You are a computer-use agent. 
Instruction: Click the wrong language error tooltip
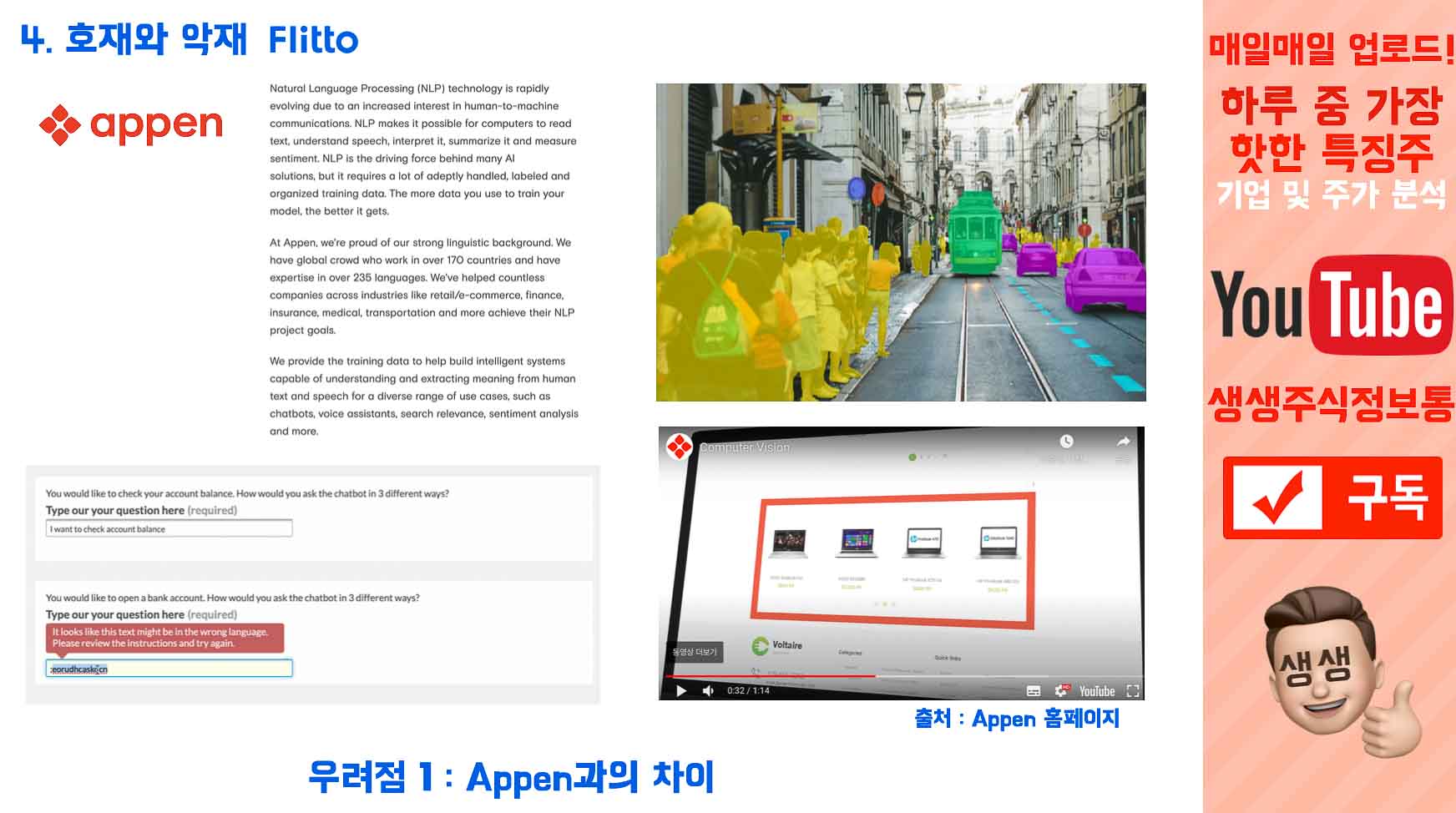[164, 638]
